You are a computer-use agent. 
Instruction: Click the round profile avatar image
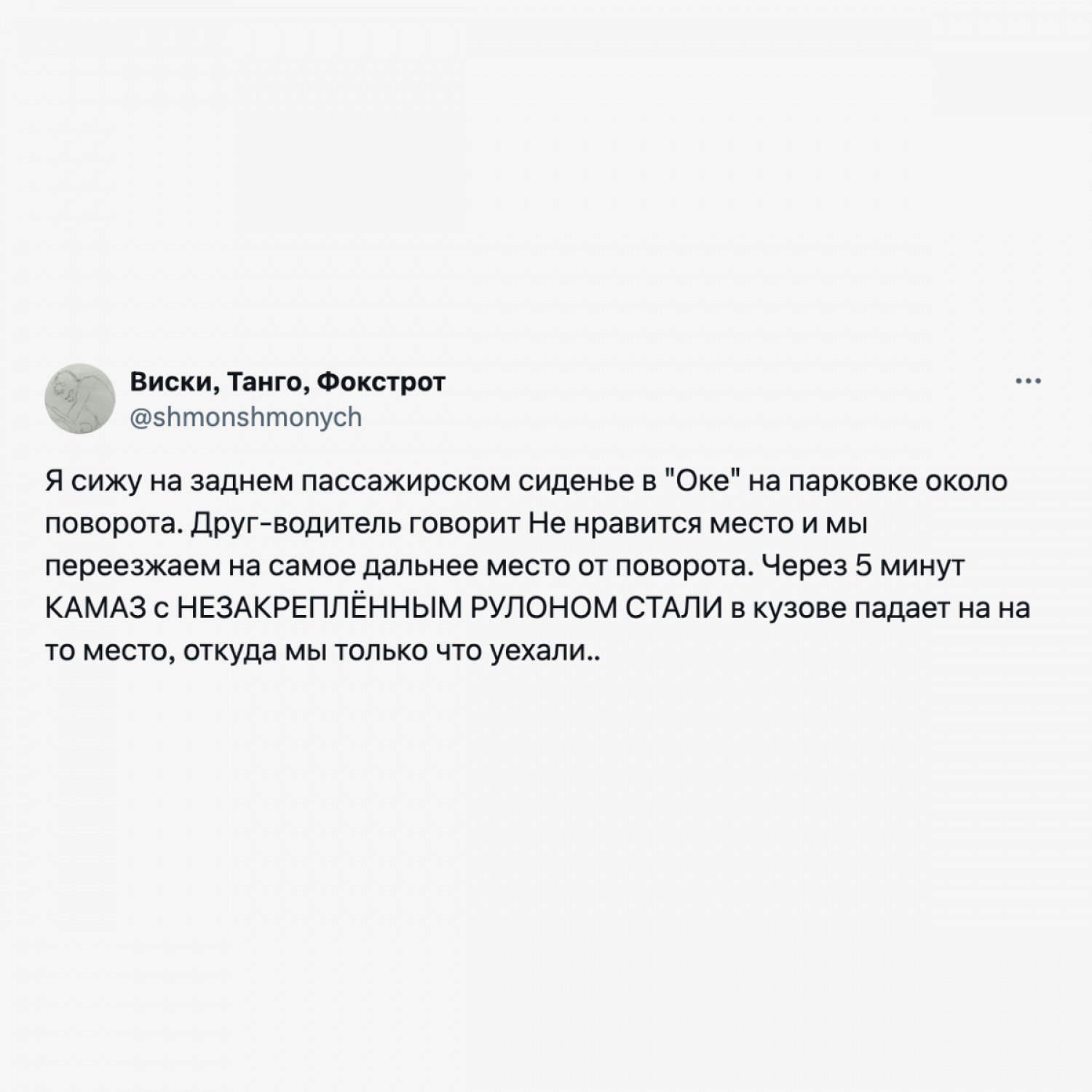[80, 398]
